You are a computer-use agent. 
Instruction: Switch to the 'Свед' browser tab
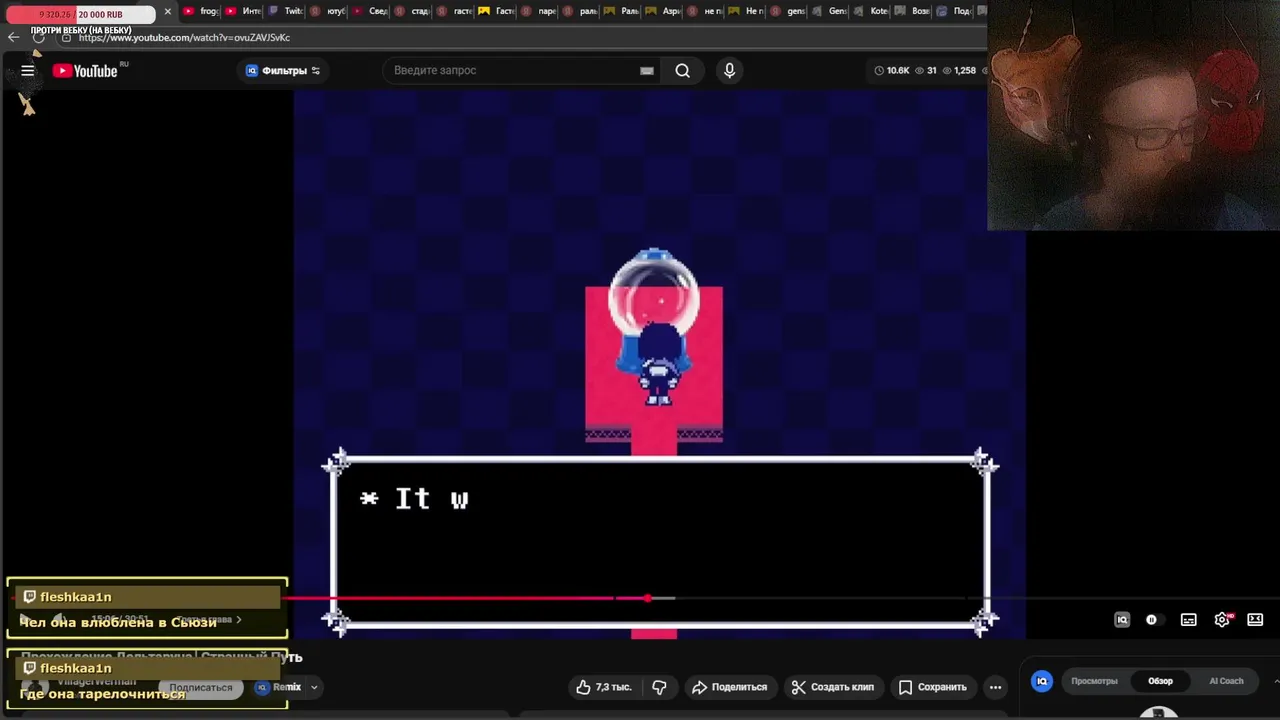370,12
